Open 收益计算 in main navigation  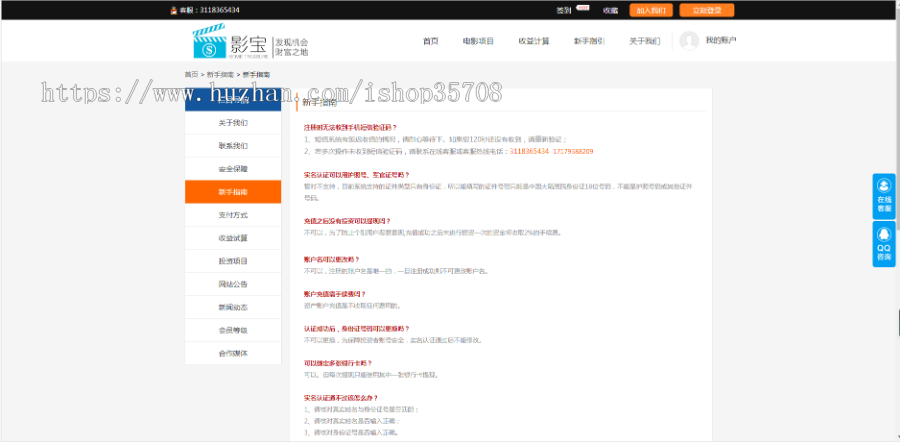tap(534, 41)
